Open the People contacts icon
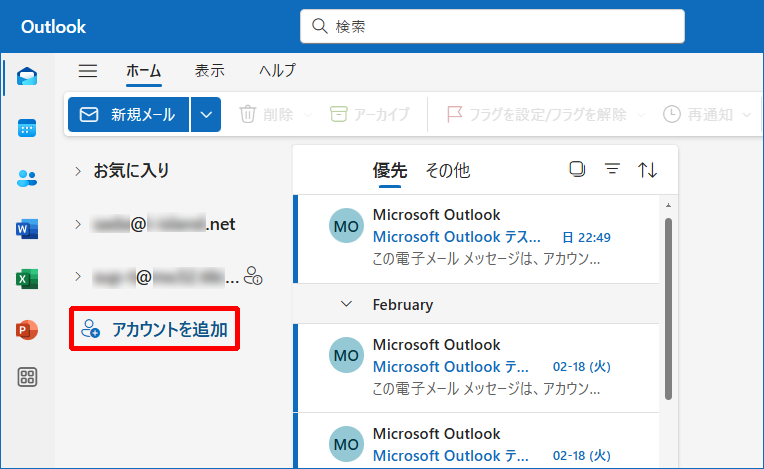 coord(27,179)
